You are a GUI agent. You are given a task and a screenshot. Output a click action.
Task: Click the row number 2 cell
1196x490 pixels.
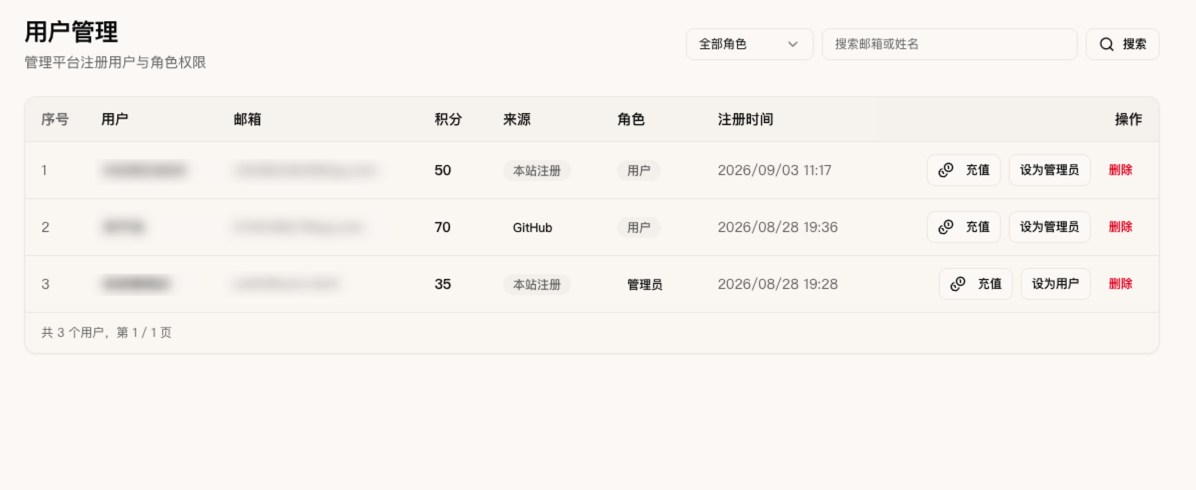coord(45,227)
